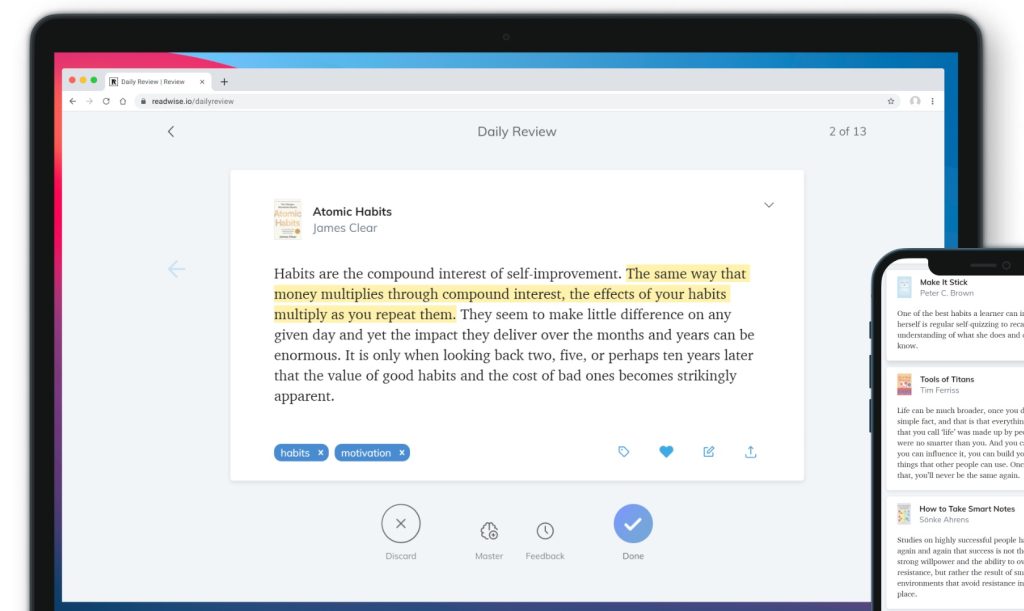Click the 2 of 13 progress counter
The width and height of the screenshot is (1024, 611).
click(x=848, y=131)
